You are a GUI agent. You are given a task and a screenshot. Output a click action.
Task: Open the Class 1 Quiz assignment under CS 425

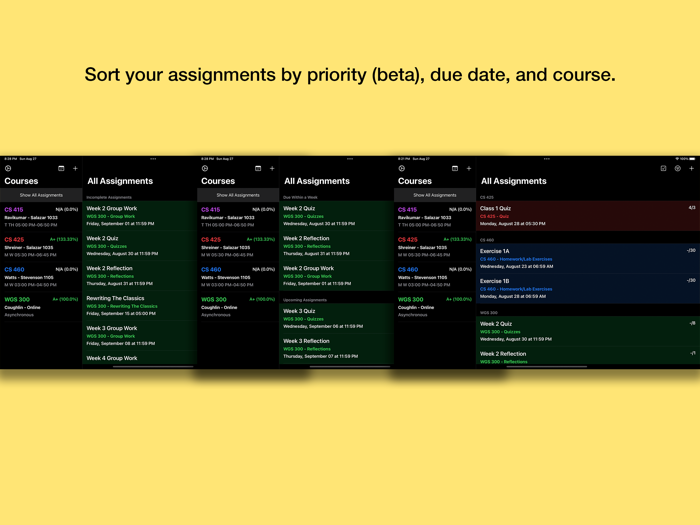click(588, 216)
